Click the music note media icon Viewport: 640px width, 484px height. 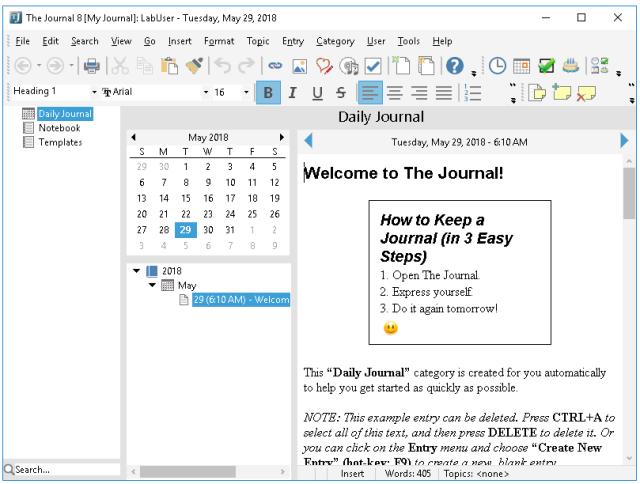349,66
